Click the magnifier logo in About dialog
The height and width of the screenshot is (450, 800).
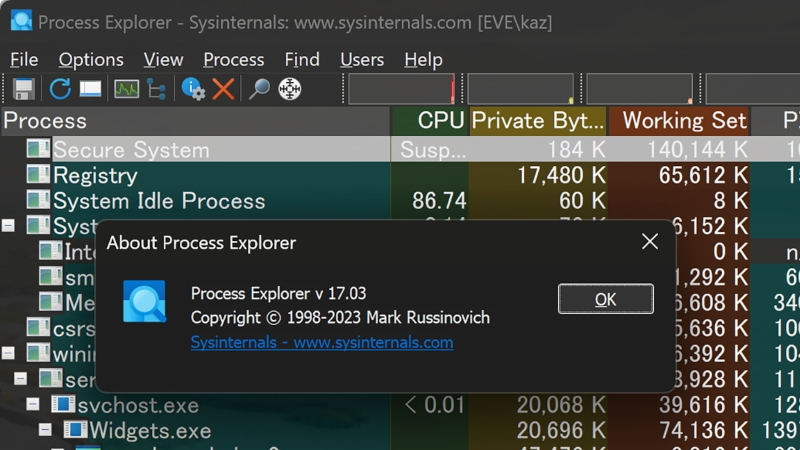[144, 301]
